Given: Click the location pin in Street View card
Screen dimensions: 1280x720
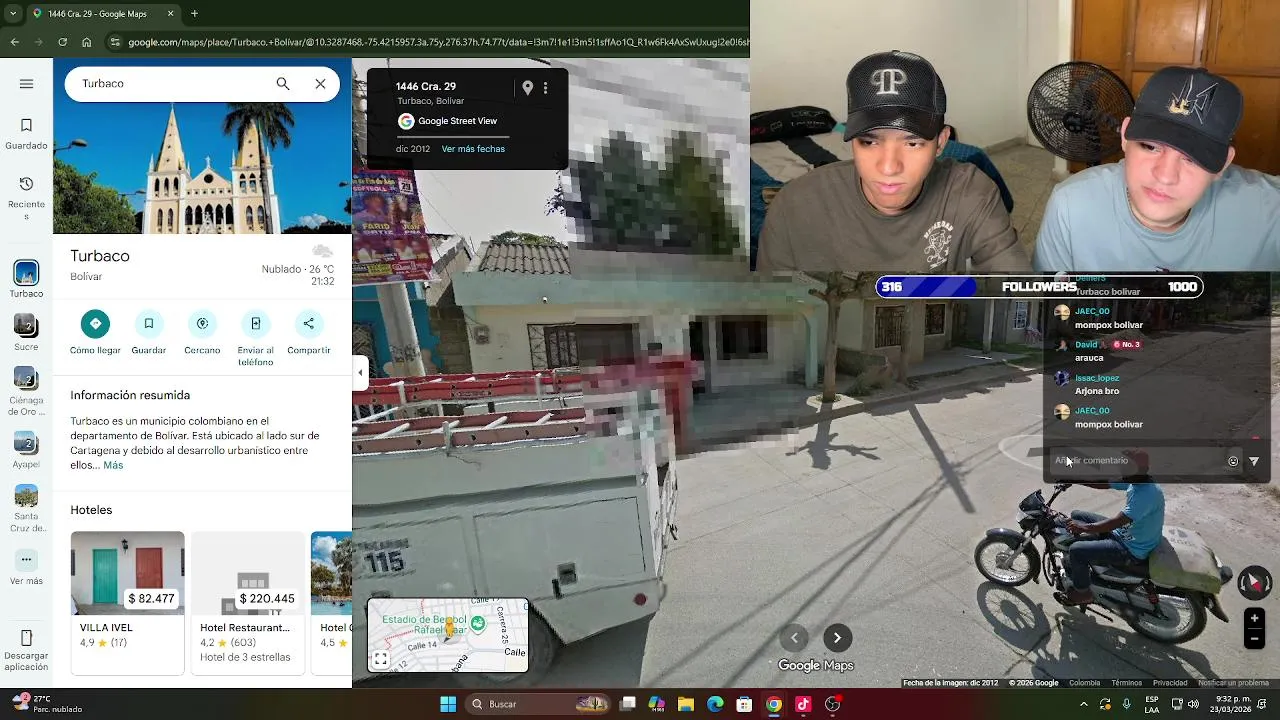Looking at the screenshot, I should coord(528,88).
